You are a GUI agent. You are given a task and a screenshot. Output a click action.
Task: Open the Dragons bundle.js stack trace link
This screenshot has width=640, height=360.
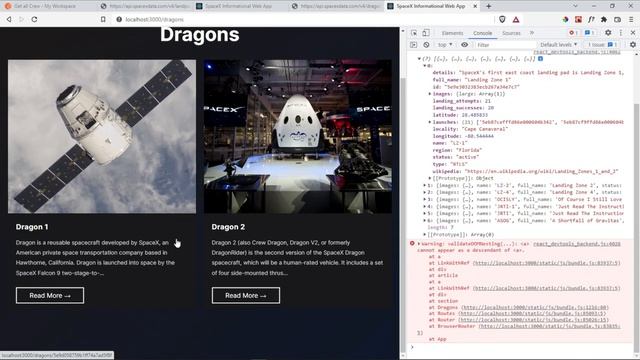(535, 307)
